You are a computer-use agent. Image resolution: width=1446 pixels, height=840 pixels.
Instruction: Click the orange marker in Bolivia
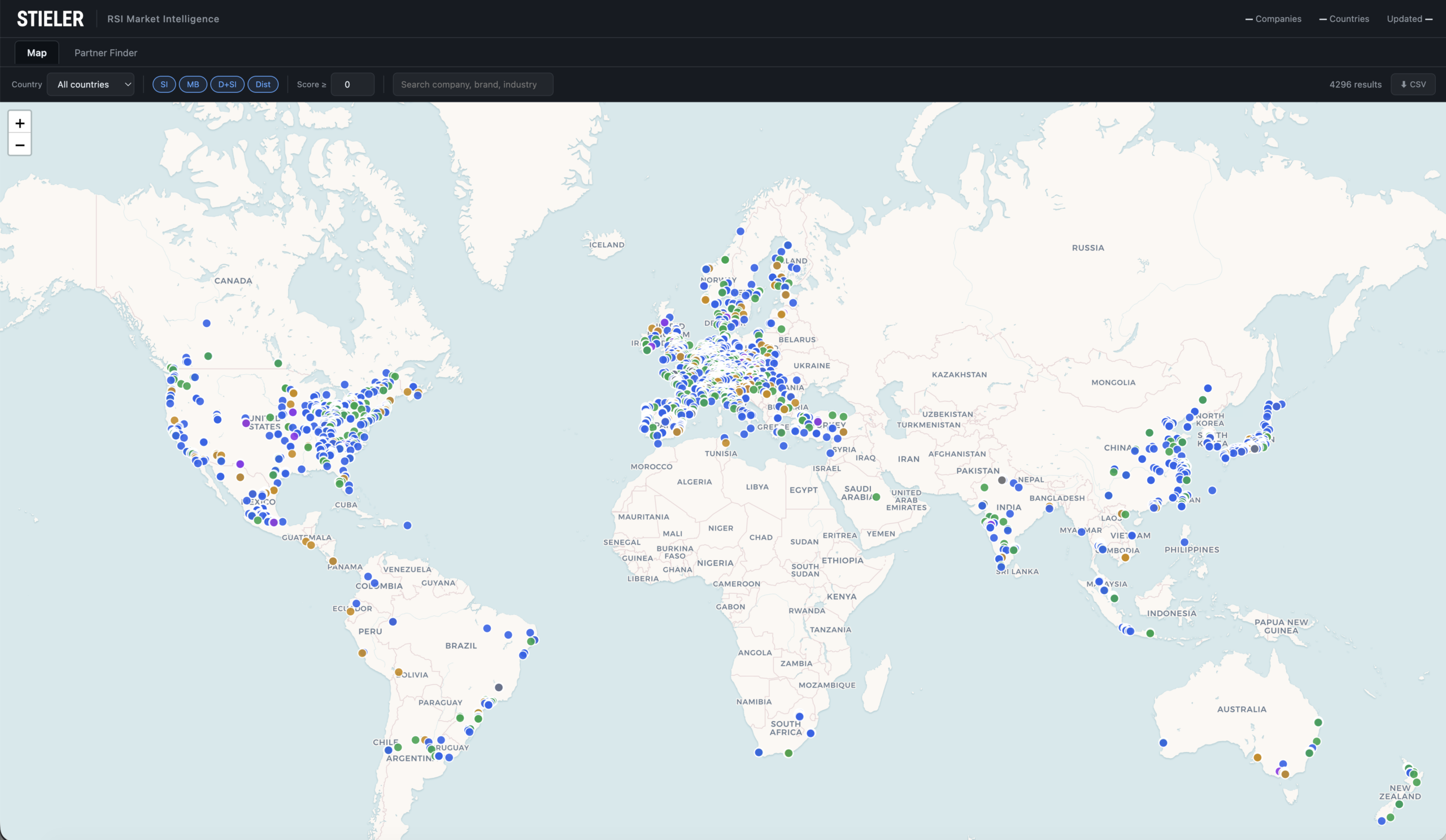pyautogui.click(x=399, y=672)
